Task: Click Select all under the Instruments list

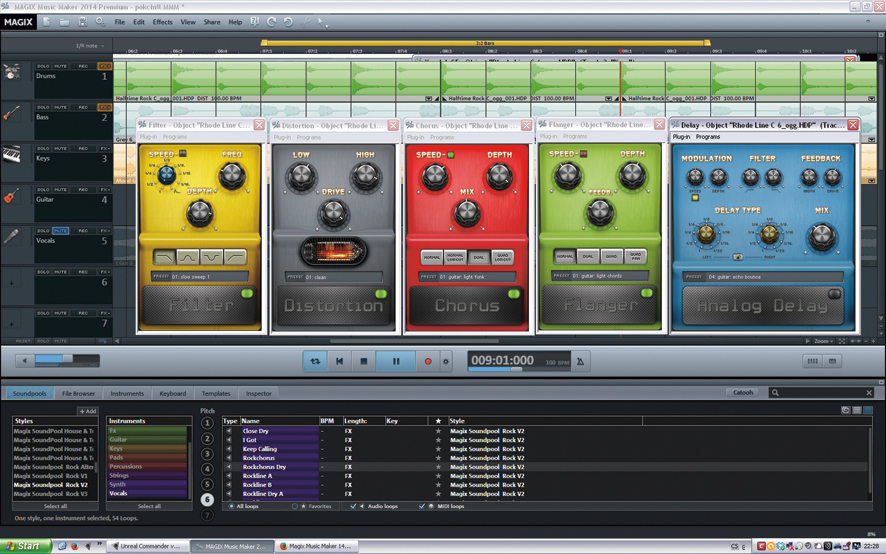Action: [149, 507]
